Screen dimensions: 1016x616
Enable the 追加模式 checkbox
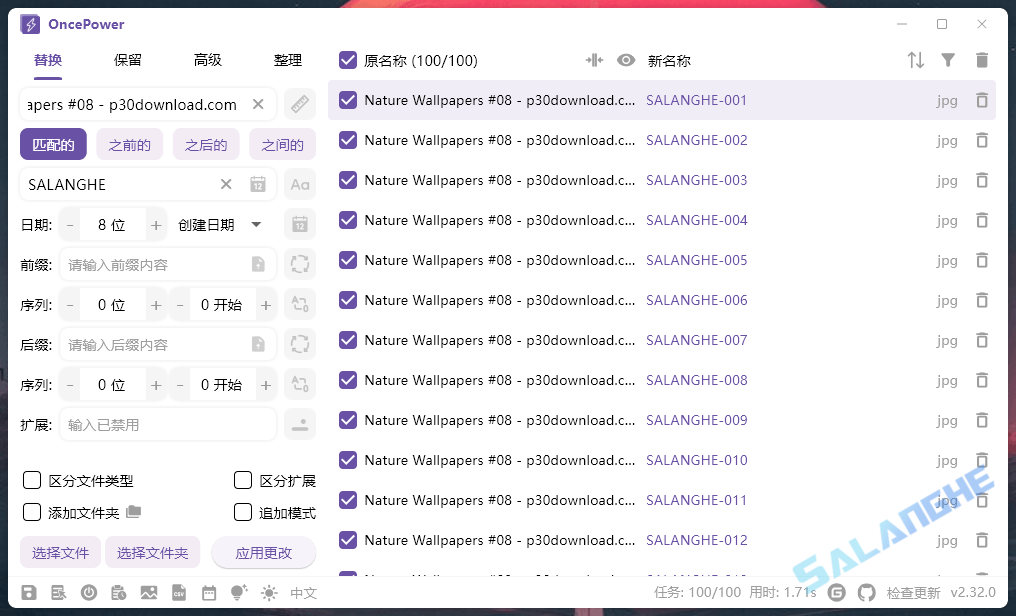coord(243,511)
